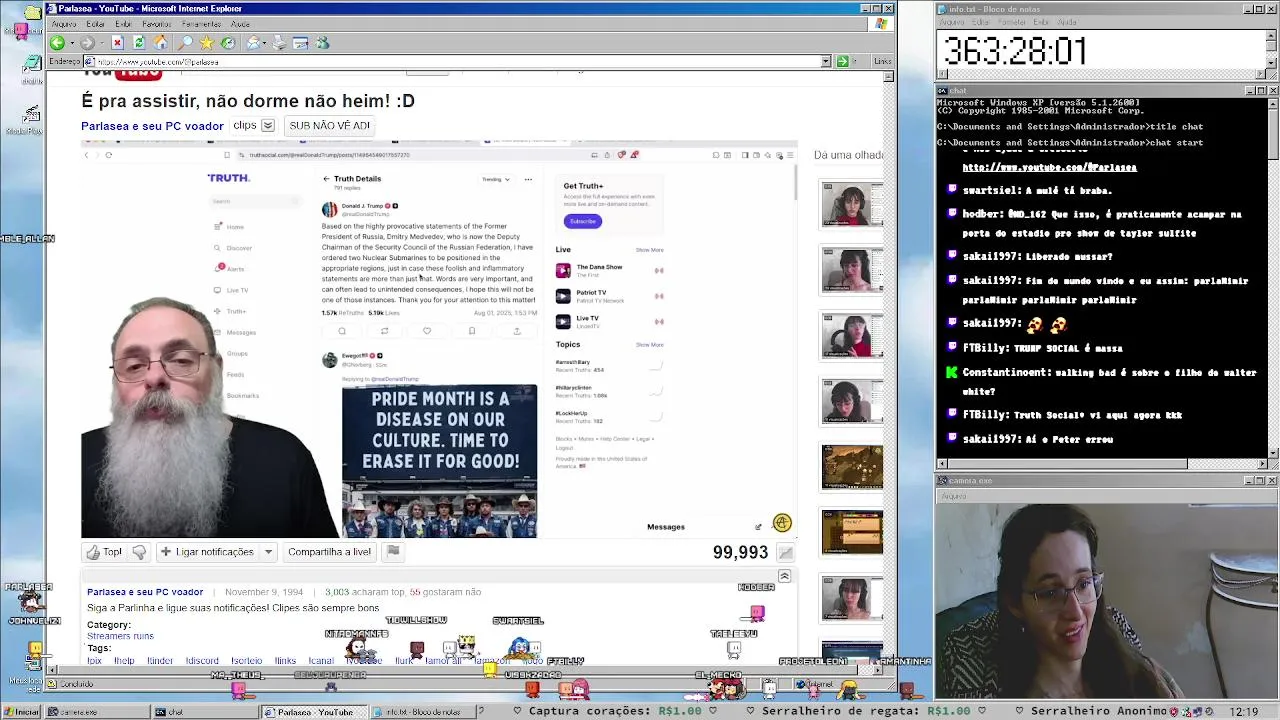Image resolution: width=1280 pixels, height=720 pixels.
Task: Click the thumbs-up Top! button
Action: click(104, 552)
